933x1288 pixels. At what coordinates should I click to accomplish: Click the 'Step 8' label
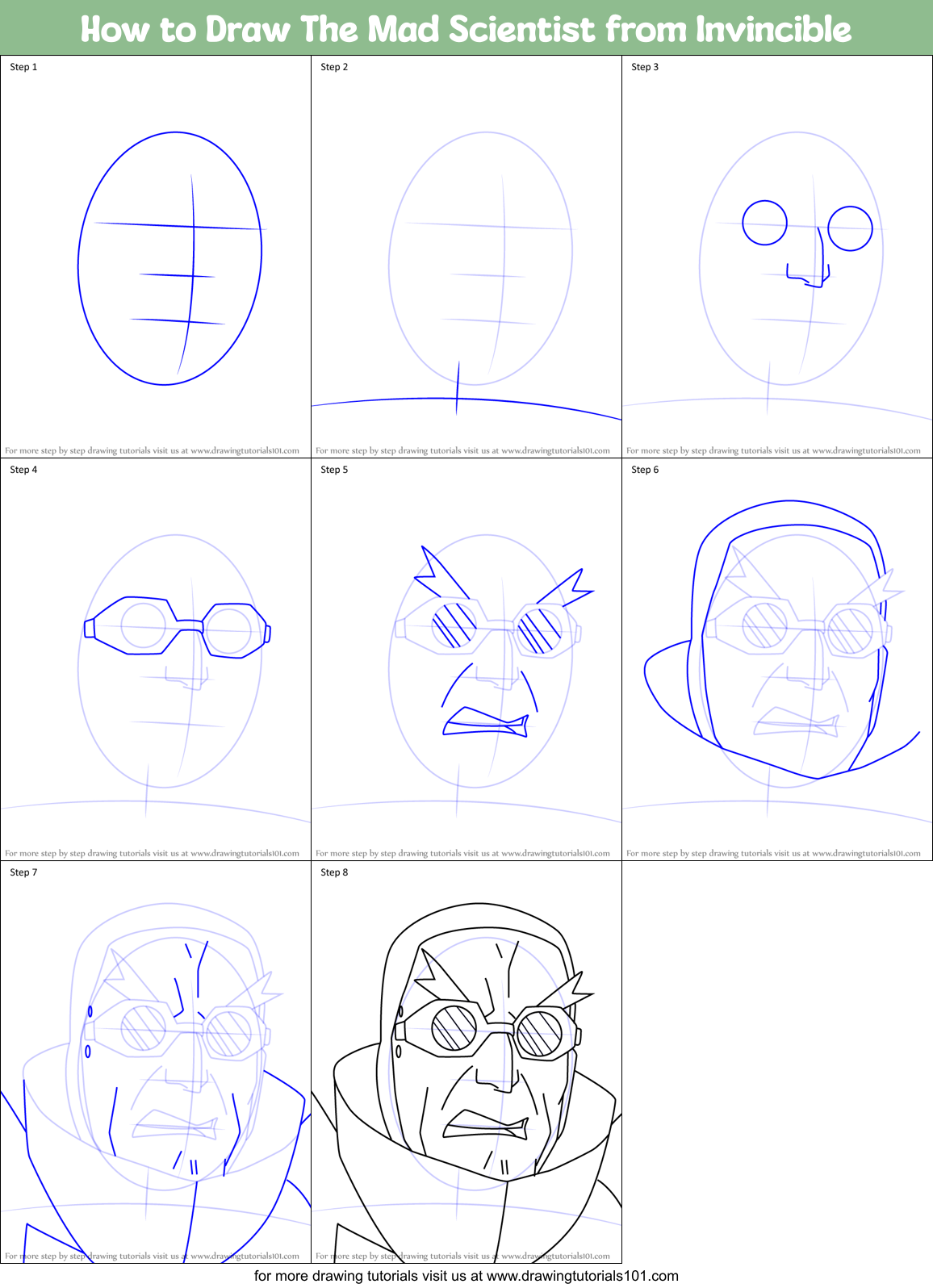(x=334, y=872)
